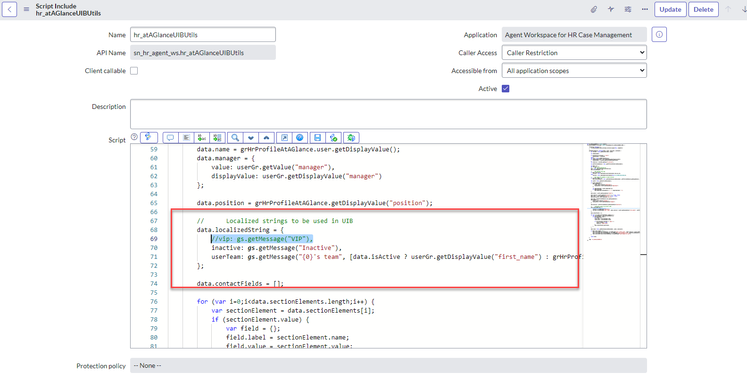The image size is (747, 380).
Task: Open the form context menu icon
Action: [x=26, y=9]
